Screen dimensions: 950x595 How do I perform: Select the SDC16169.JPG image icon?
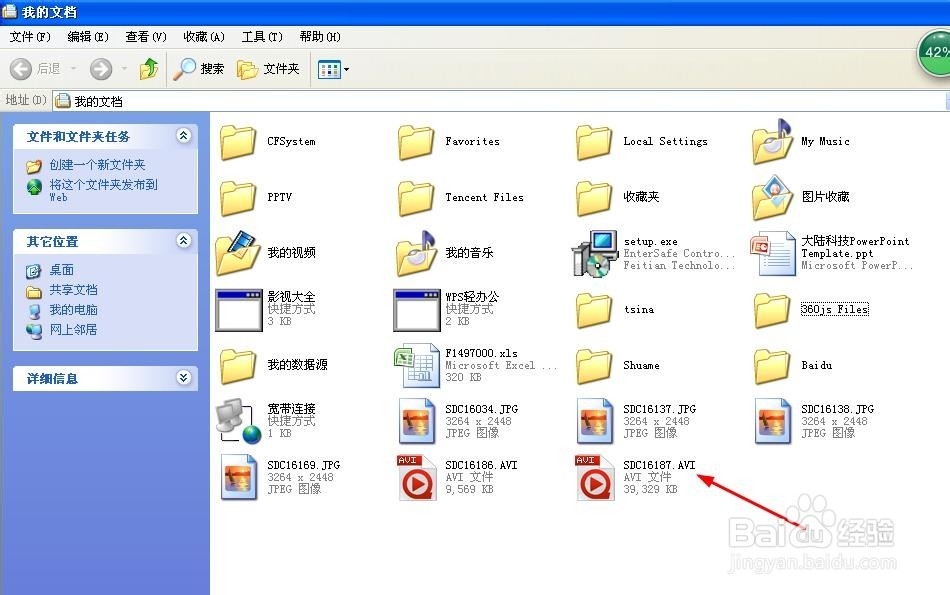[239, 477]
